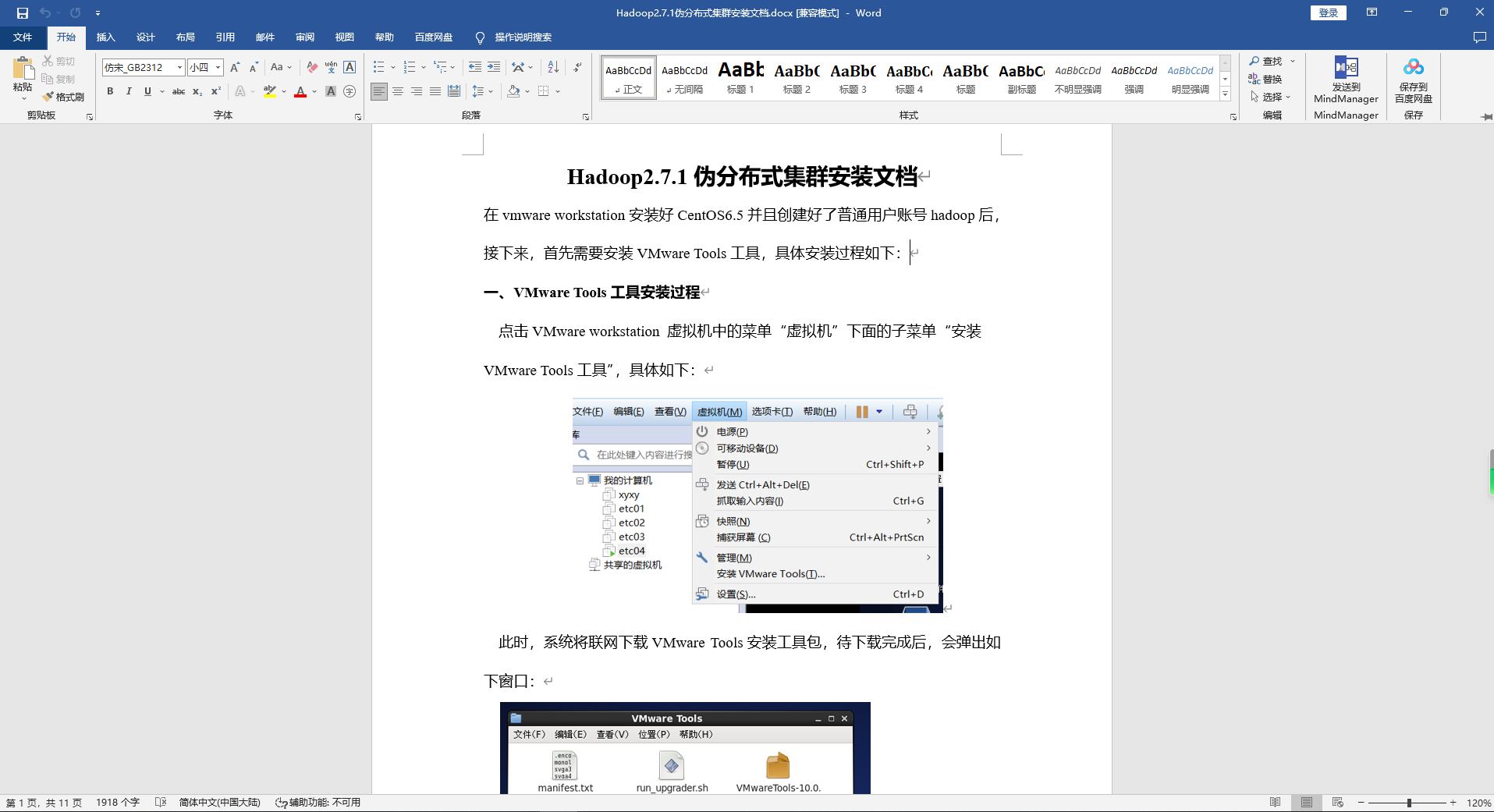Click the 120% zoom level
This screenshot has width=1494, height=812.
click(x=1478, y=802)
